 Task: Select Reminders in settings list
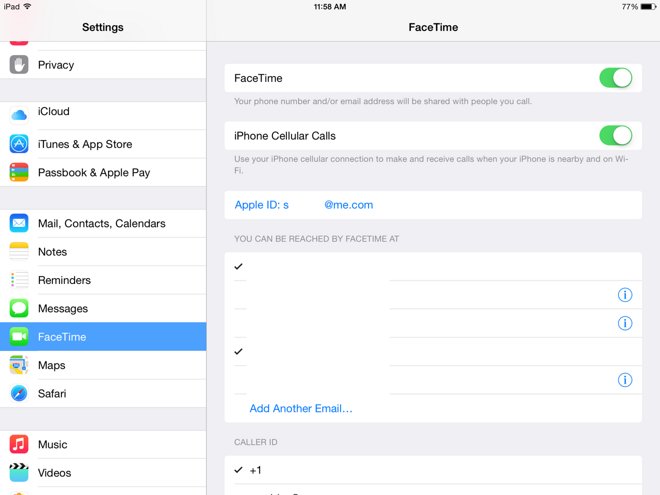tap(103, 280)
